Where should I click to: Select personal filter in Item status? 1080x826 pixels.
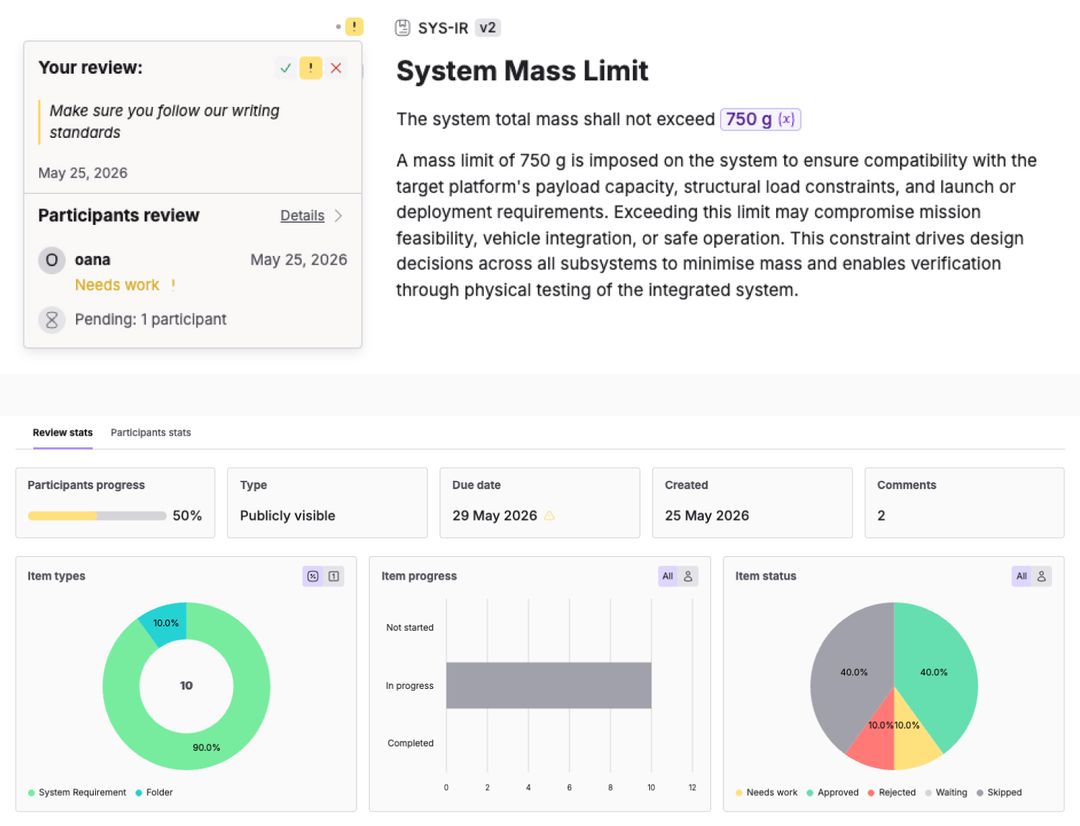pos(1041,576)
